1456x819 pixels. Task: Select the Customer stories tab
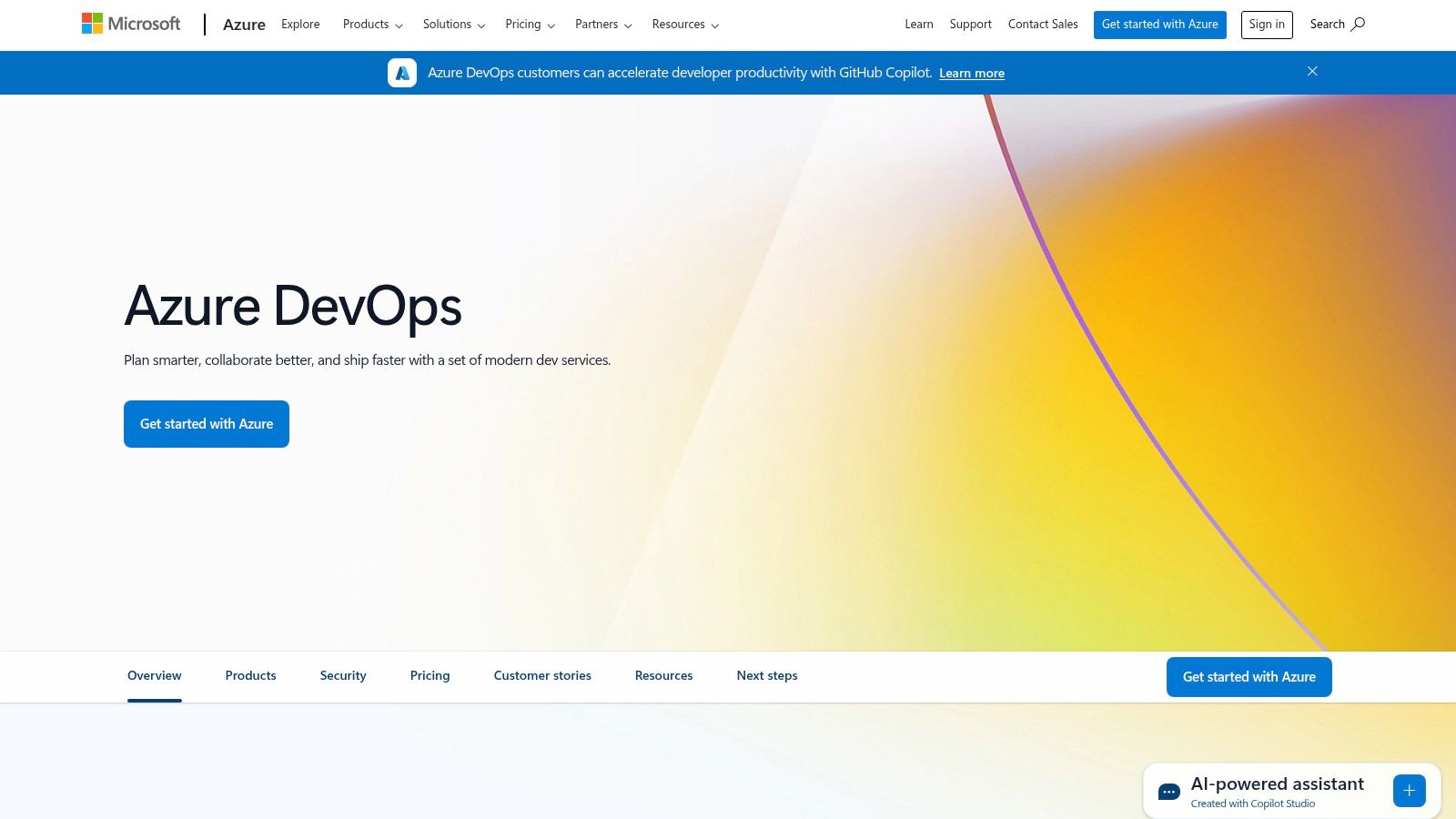tap(542, 676)
